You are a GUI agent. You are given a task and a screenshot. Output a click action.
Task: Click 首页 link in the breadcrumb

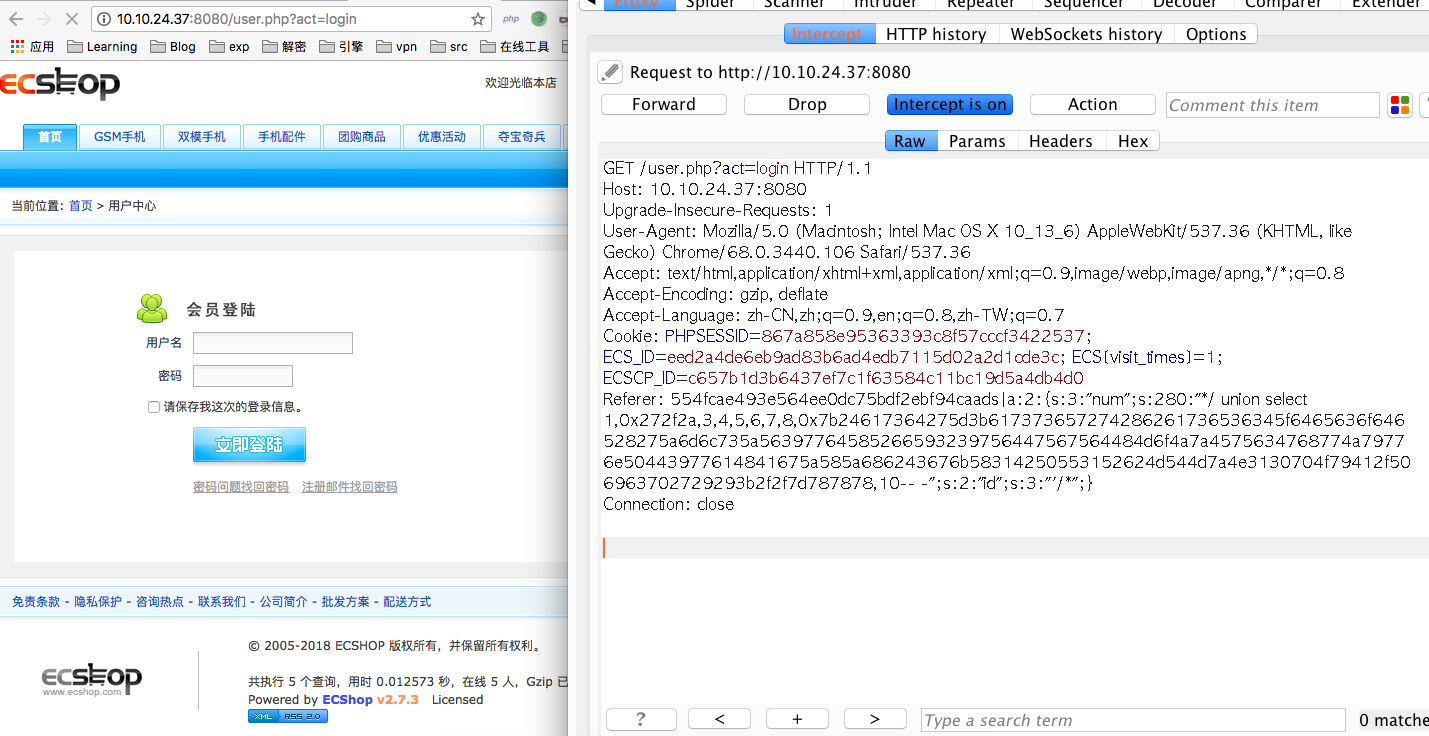click(80, 206)
